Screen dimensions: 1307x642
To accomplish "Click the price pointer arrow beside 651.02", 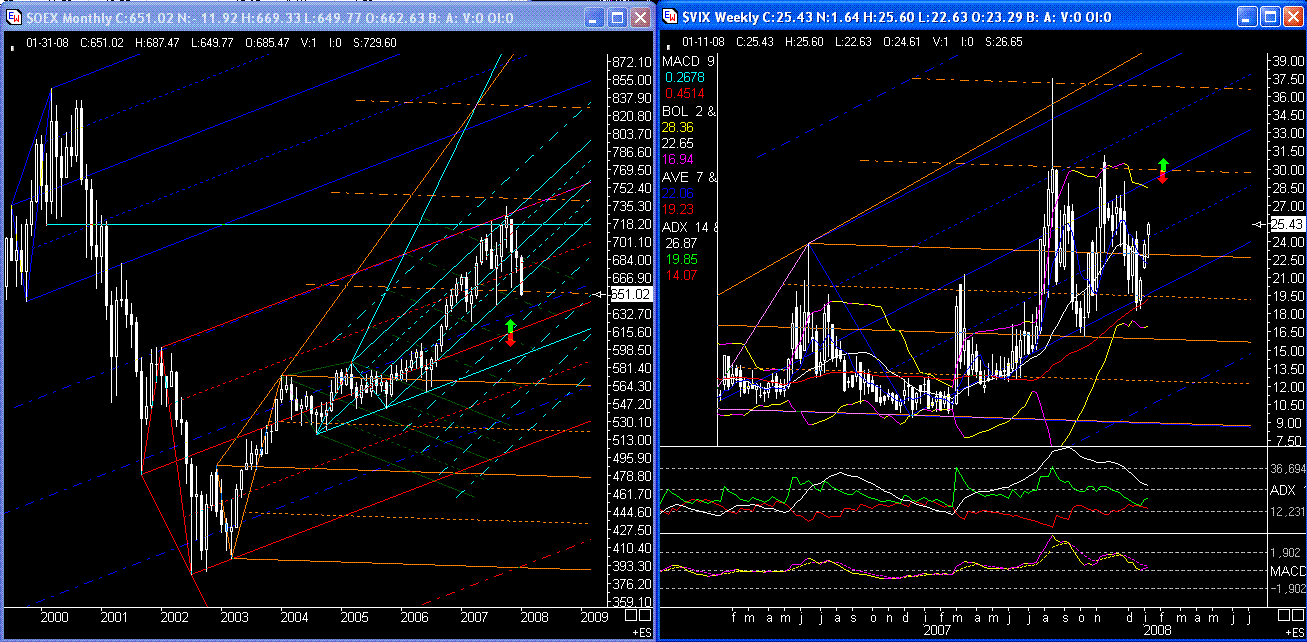I will pyautogui.click(x=598, y=294).
